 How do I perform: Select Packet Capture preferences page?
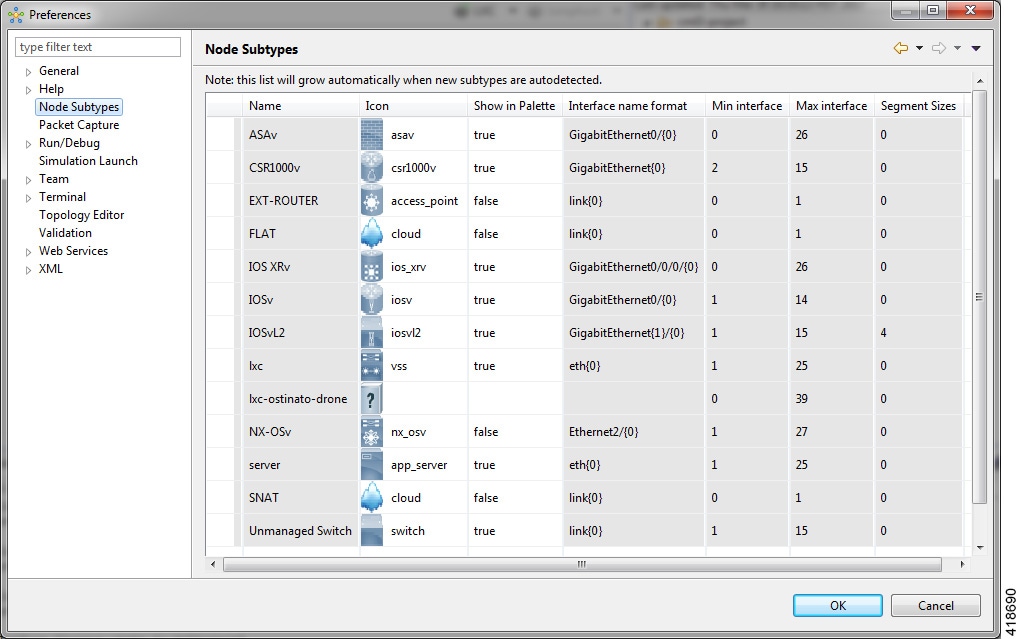pos(79,125)
